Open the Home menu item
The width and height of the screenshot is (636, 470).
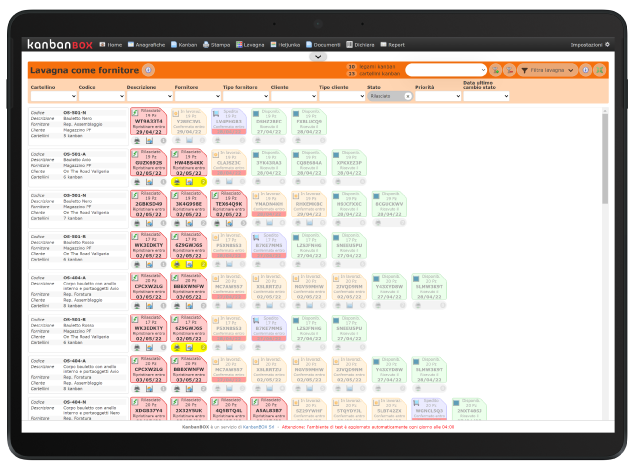113,45
